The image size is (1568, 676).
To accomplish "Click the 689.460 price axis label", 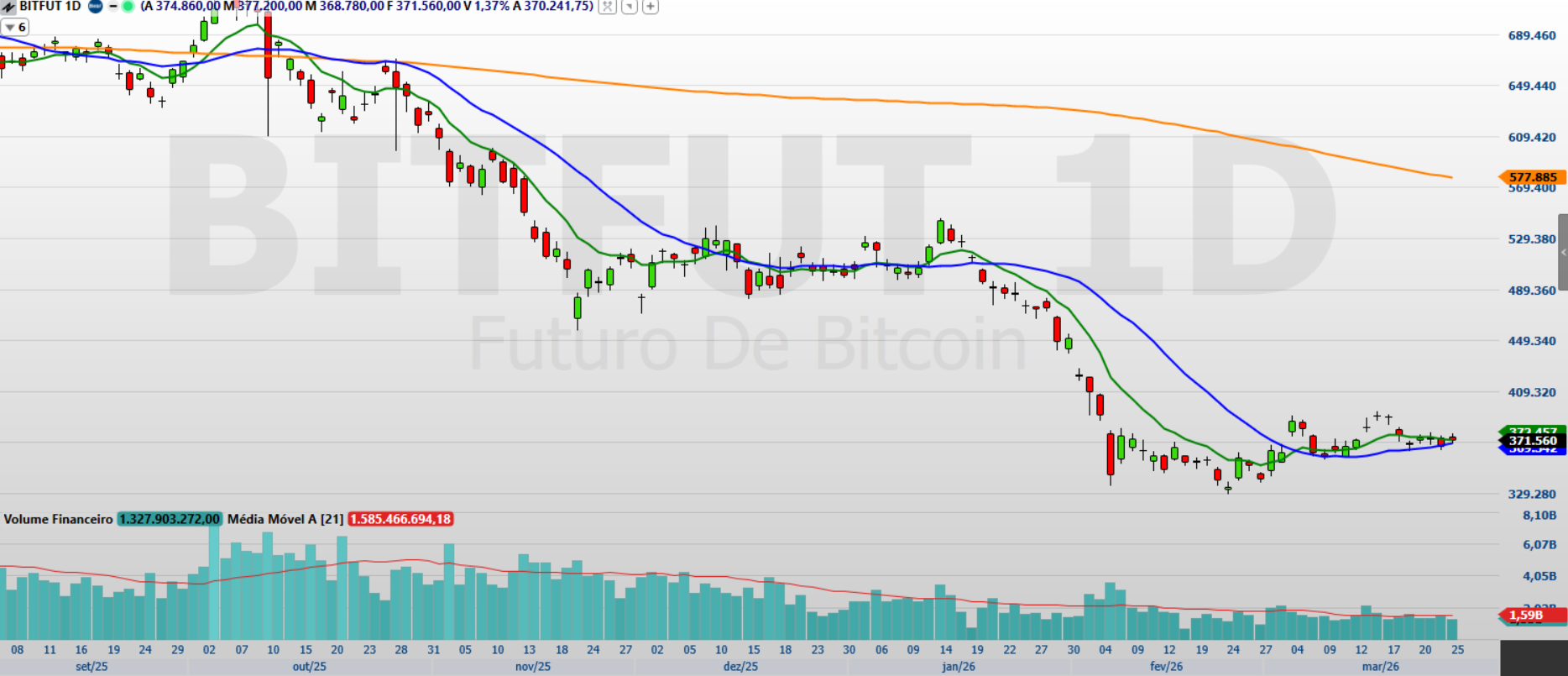I will click(1531, 35).
